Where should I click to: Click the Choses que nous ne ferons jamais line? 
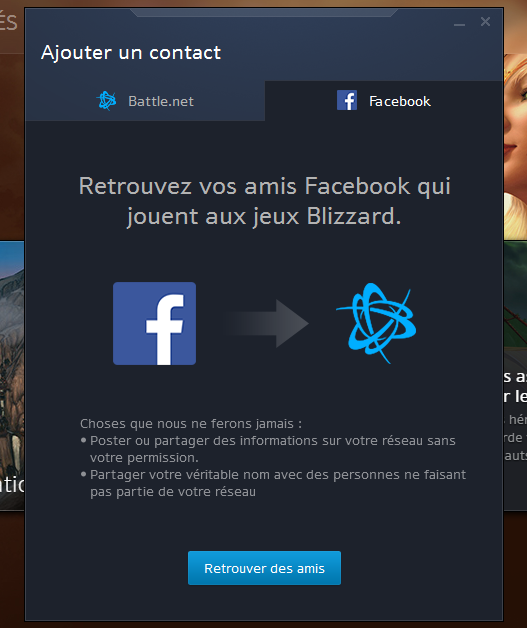point(191,423)
